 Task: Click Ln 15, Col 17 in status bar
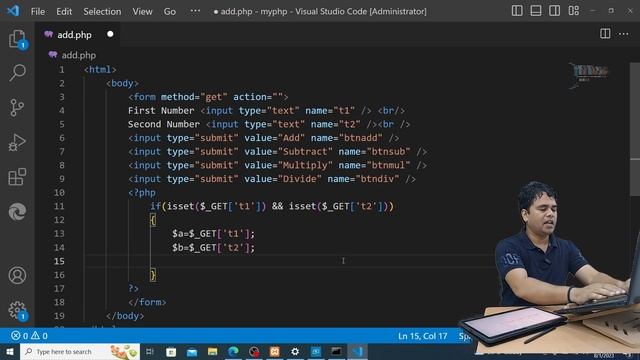pos(422,336)
